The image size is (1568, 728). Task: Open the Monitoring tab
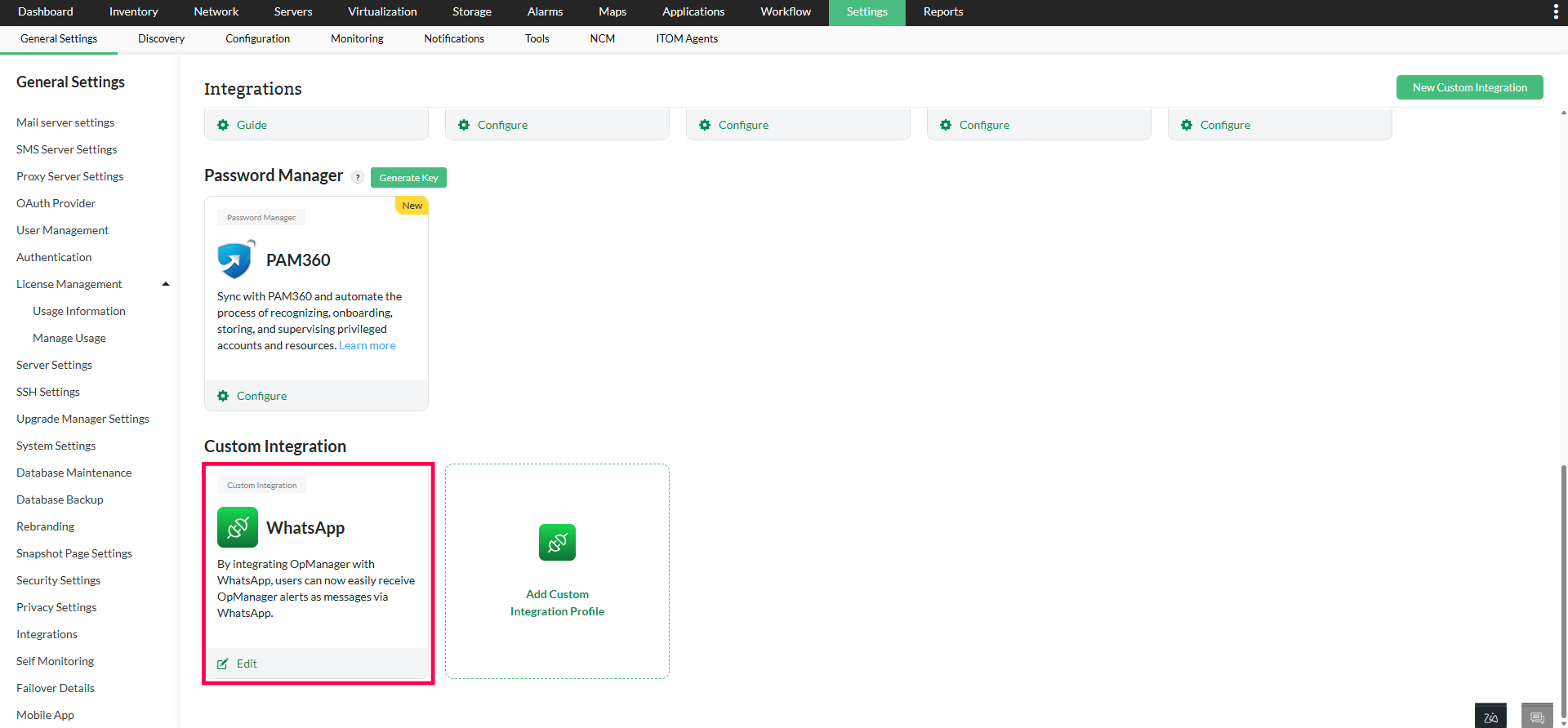[x=357, y=39]
